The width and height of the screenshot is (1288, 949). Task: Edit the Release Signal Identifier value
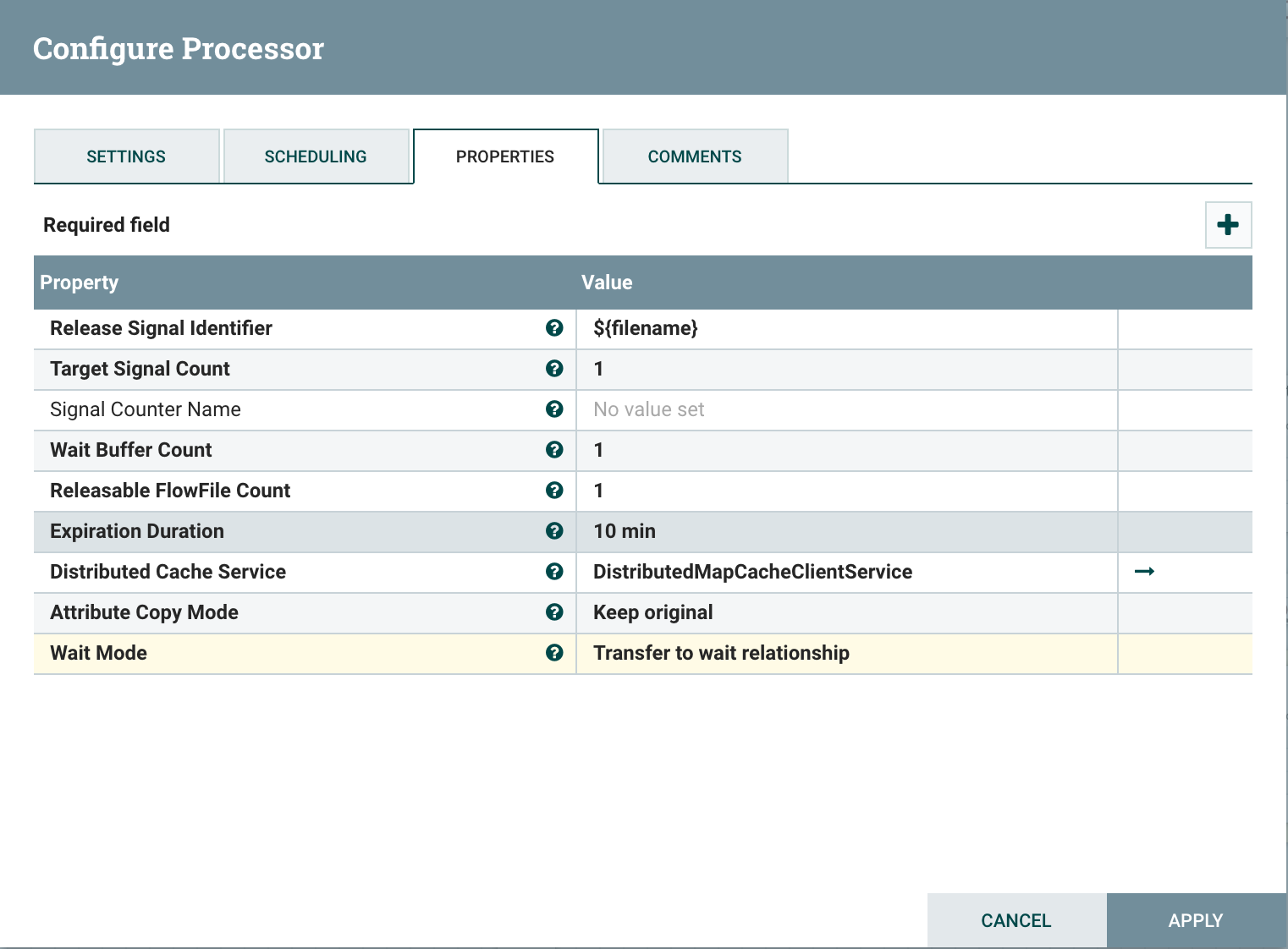coord(846,328)
